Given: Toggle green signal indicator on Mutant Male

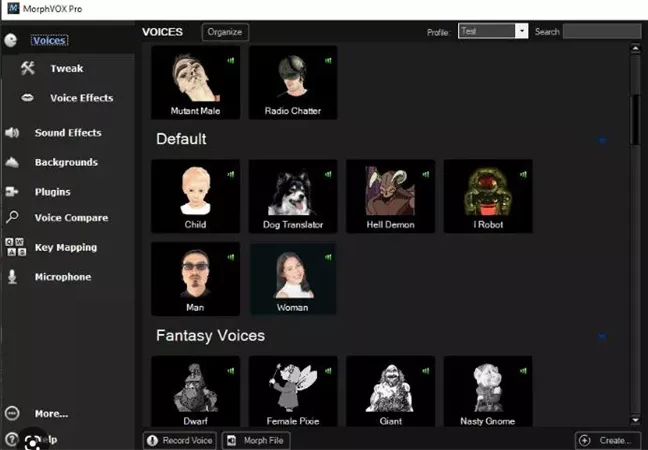Looking at the screenshot, I should point(231,61).
